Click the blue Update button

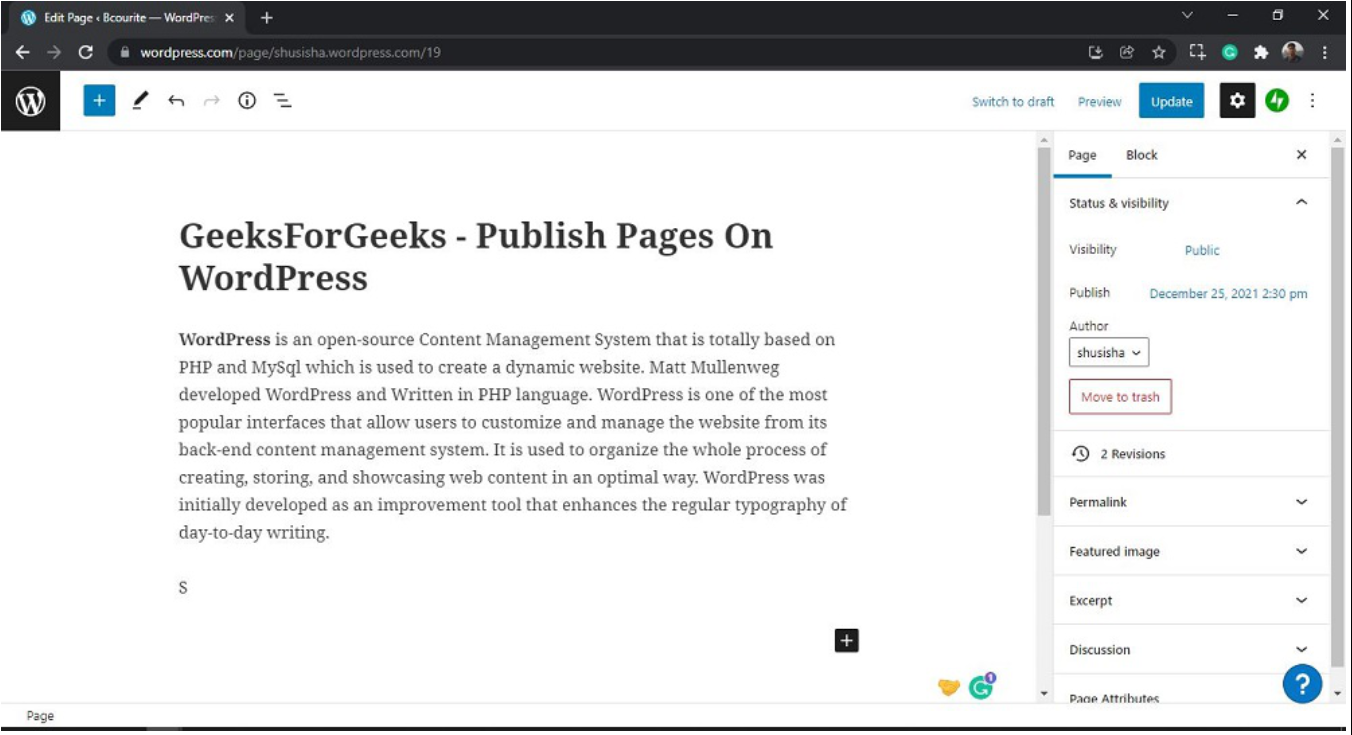point(1171,101)
